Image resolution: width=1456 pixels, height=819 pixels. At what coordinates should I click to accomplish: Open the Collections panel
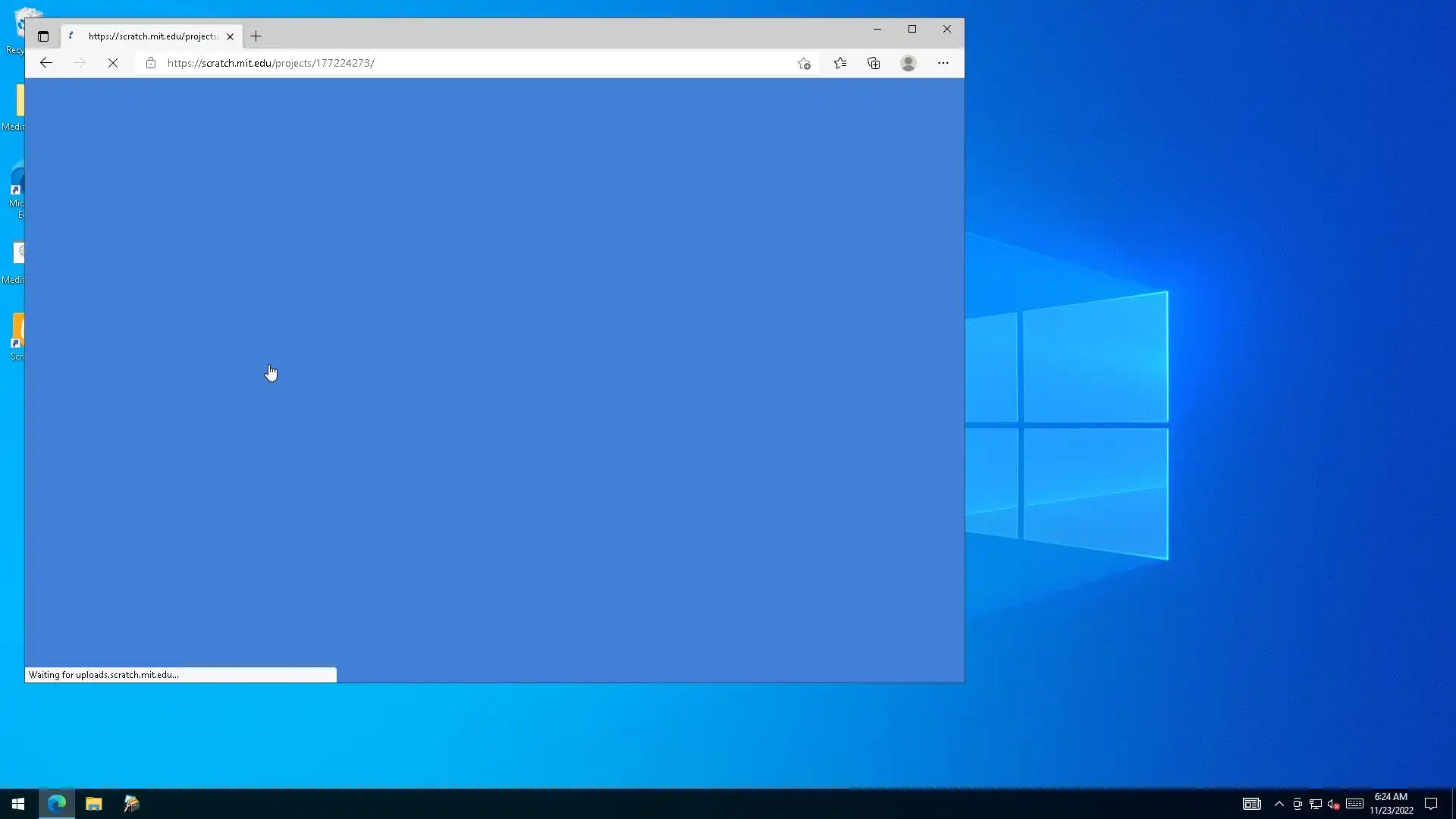pos(874,63)
